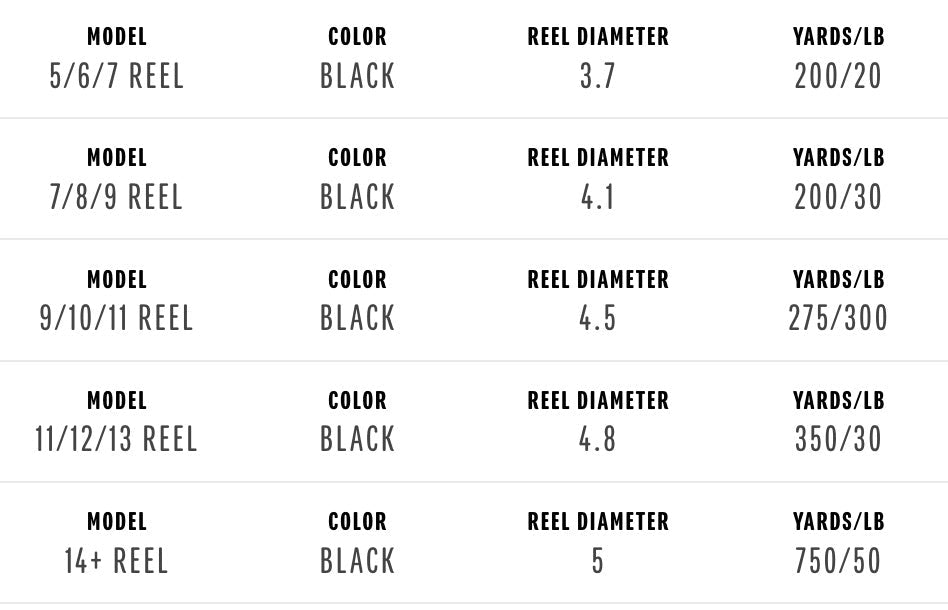Select the 200/30 yards/lb value
The width and height of the screenshot is (948, 610).
(x=838, y=198)
